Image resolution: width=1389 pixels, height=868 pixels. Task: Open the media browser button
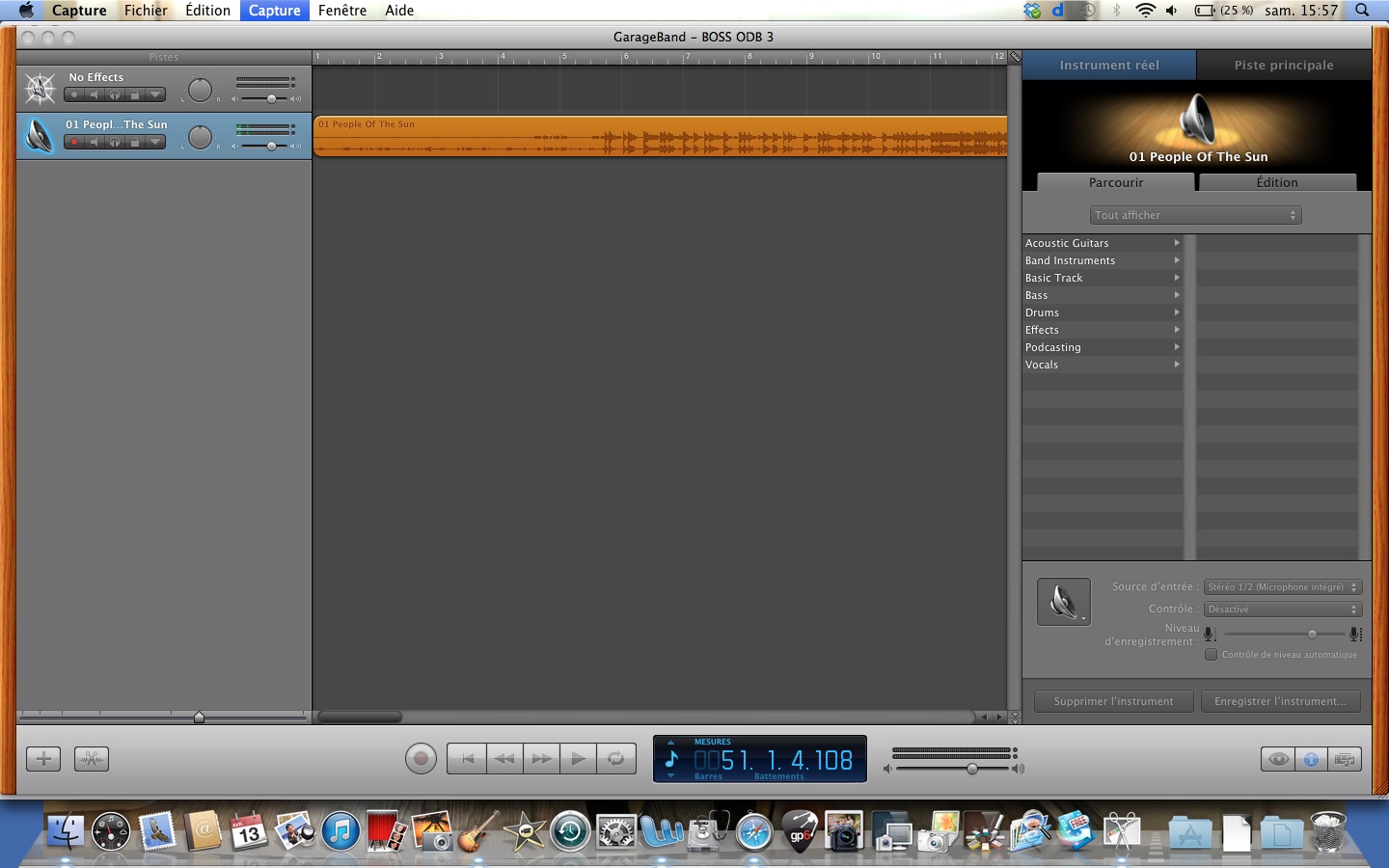coord(1345,759)
